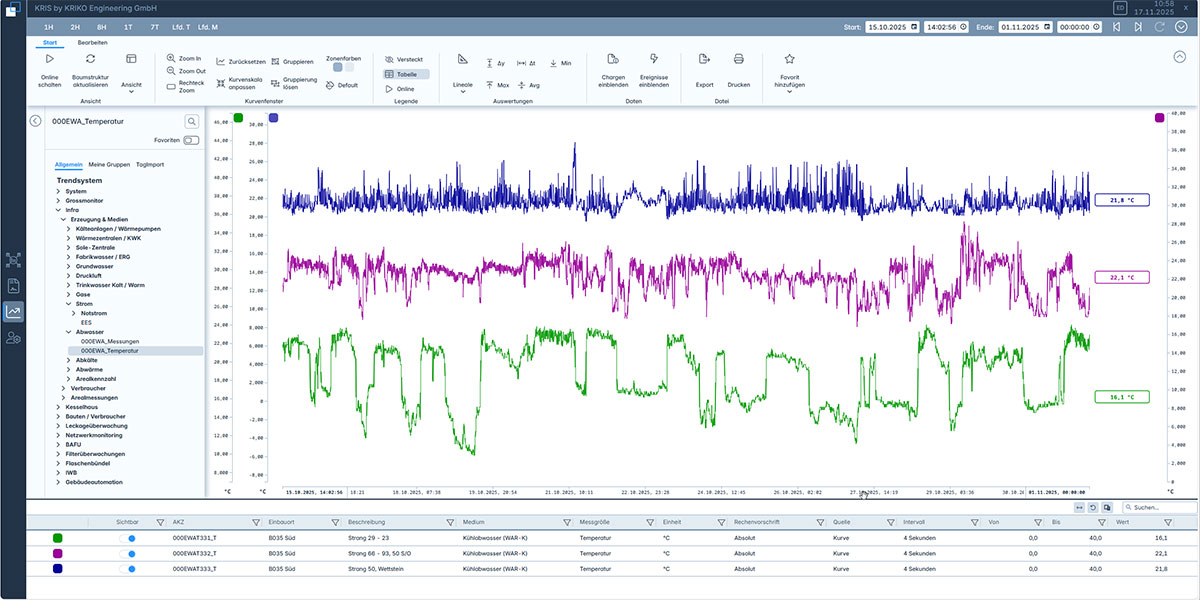
Task: Select the 7T time range button
Action: tap(154, 27)
